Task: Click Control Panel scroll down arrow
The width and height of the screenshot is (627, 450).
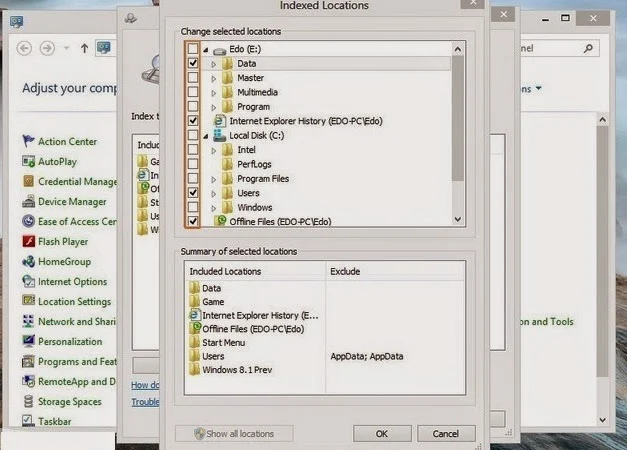Action: point(603,420)
